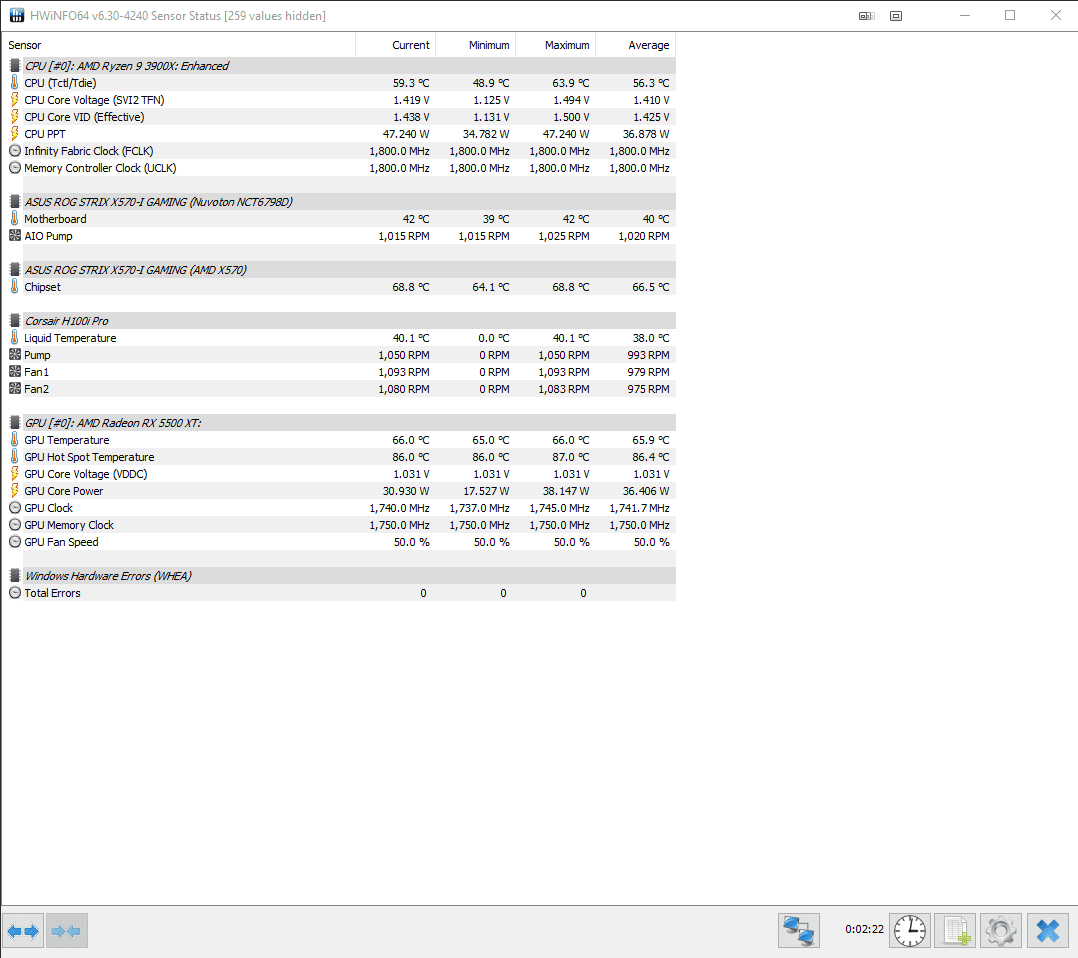
Task: Click the Current column header
Action: tap(395, 45)
